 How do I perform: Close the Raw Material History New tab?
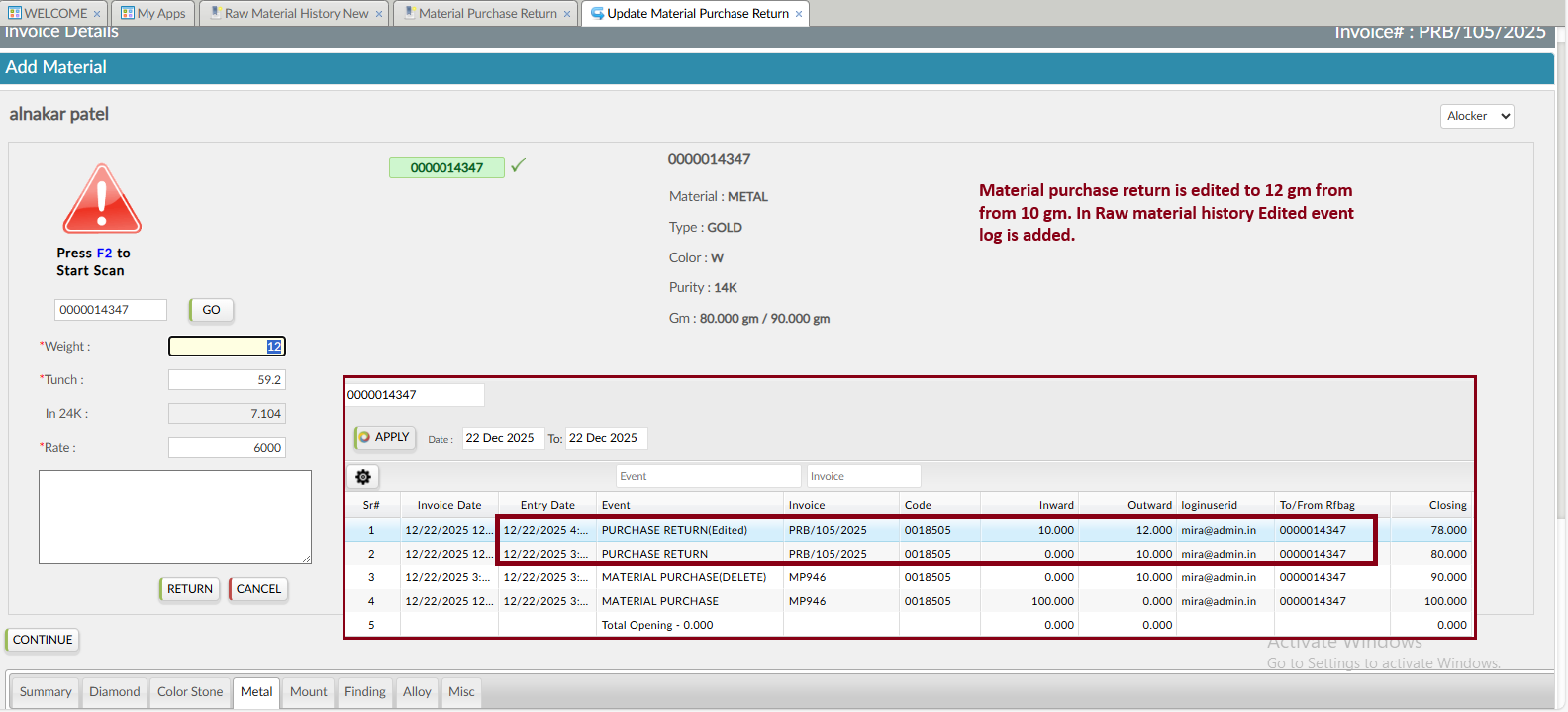click(379, 14)
